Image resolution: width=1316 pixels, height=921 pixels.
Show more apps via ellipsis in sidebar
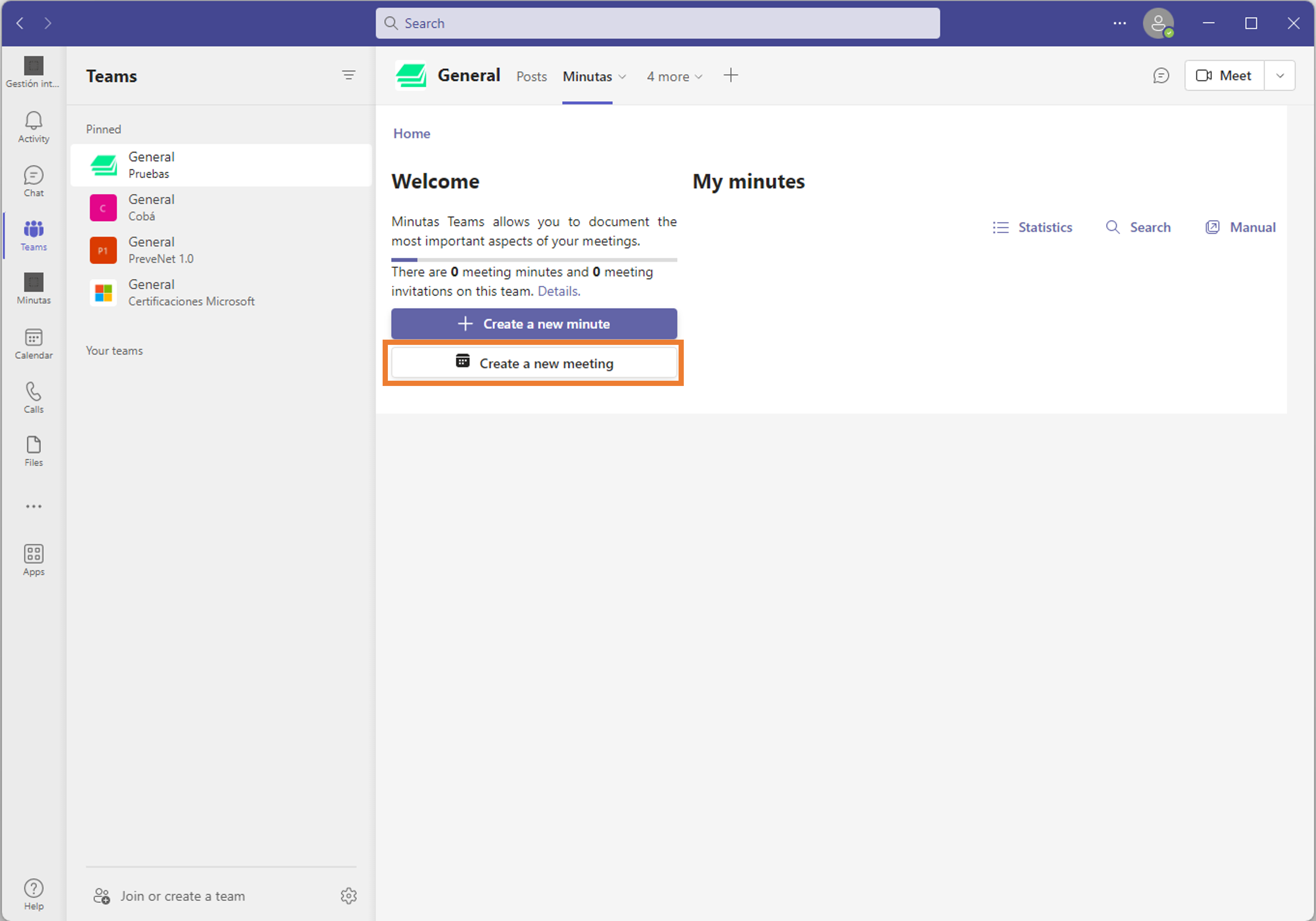33,506
